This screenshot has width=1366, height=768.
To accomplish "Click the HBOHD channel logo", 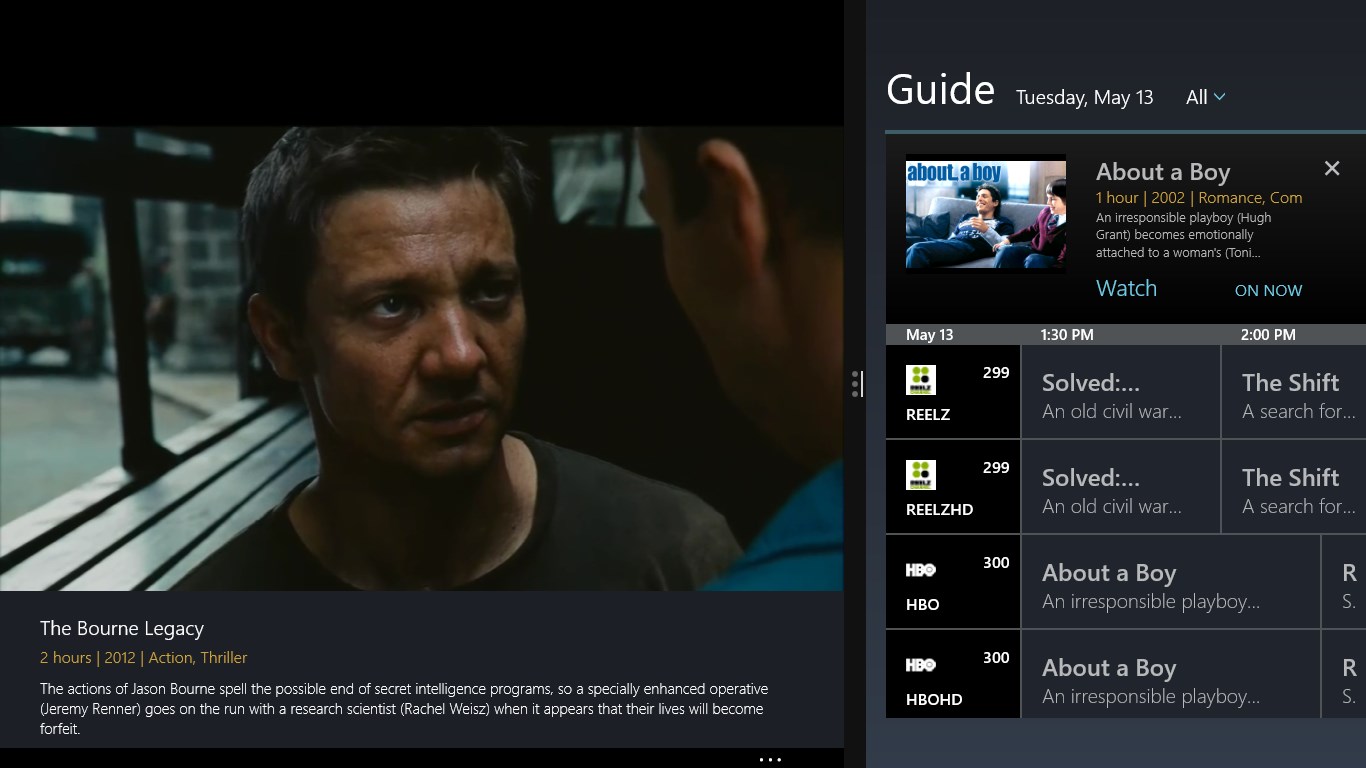I will tap(921, 664).
